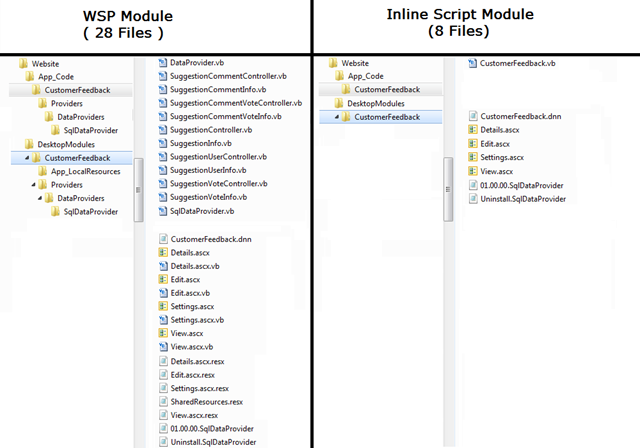Viewport: 640px width, 448px height.
Task: Select Settings.ascx in WSP Module panel
Action: (192, 306)
